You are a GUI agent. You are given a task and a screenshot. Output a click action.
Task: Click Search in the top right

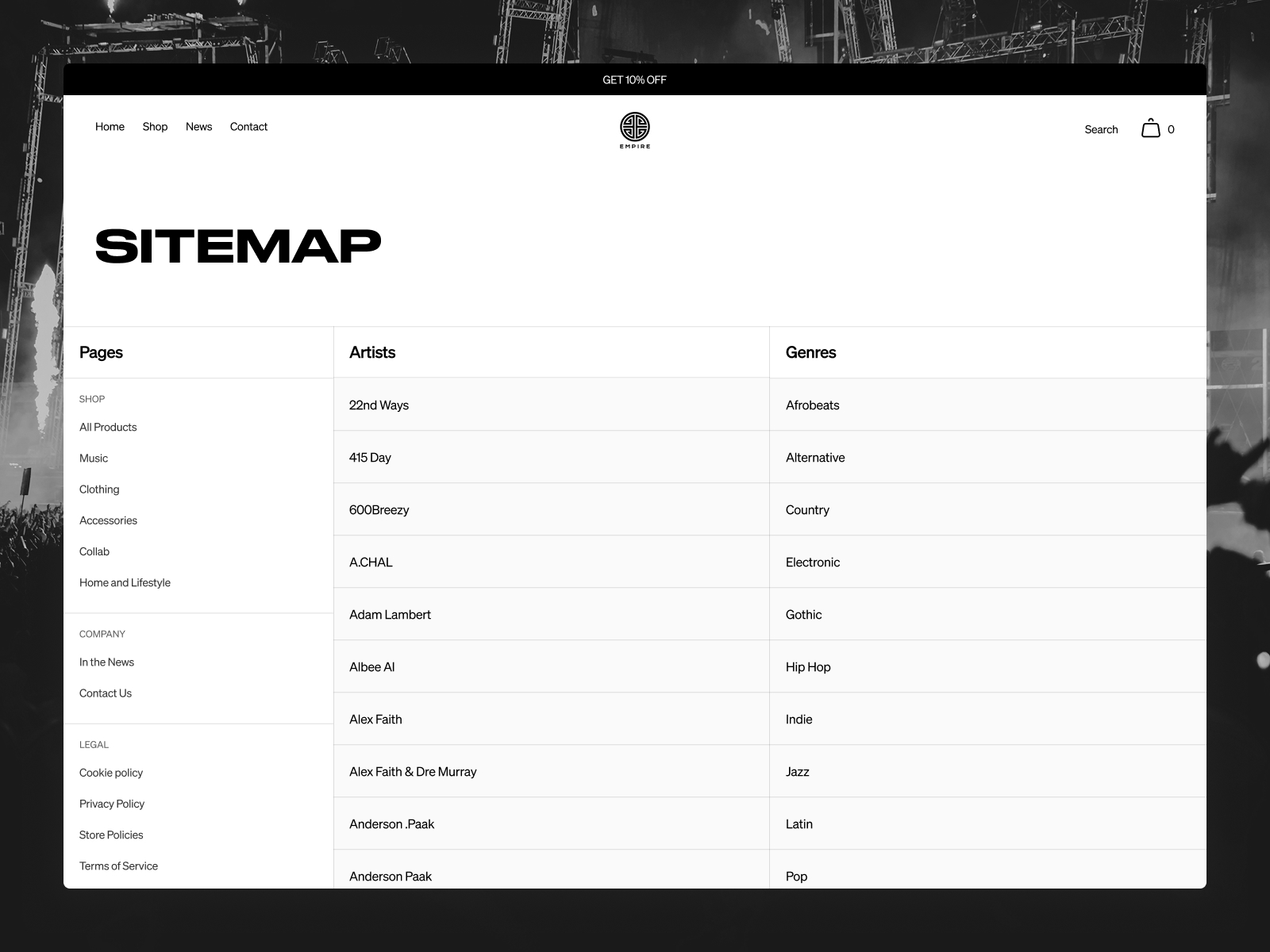(1100, 129)
